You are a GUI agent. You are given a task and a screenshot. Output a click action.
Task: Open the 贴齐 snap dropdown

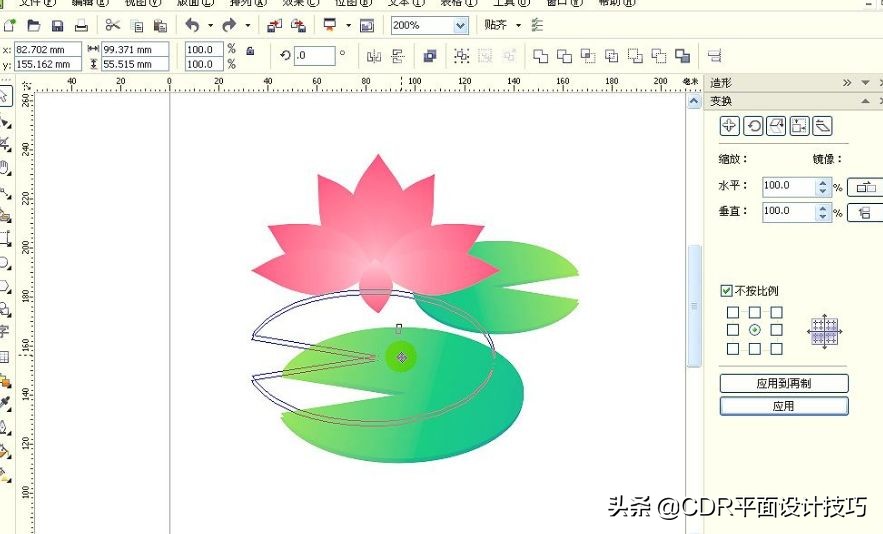tap(518, 25)
